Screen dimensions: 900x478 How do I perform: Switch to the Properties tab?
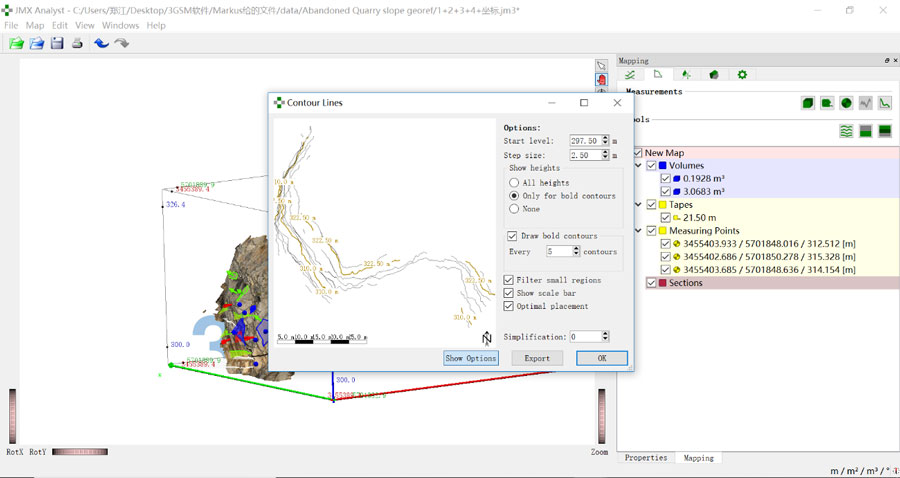[646, 458]
